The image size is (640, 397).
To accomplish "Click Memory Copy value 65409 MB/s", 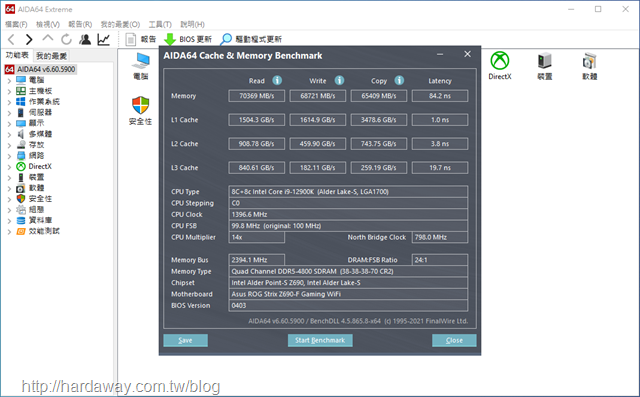I will pos(379,96).
